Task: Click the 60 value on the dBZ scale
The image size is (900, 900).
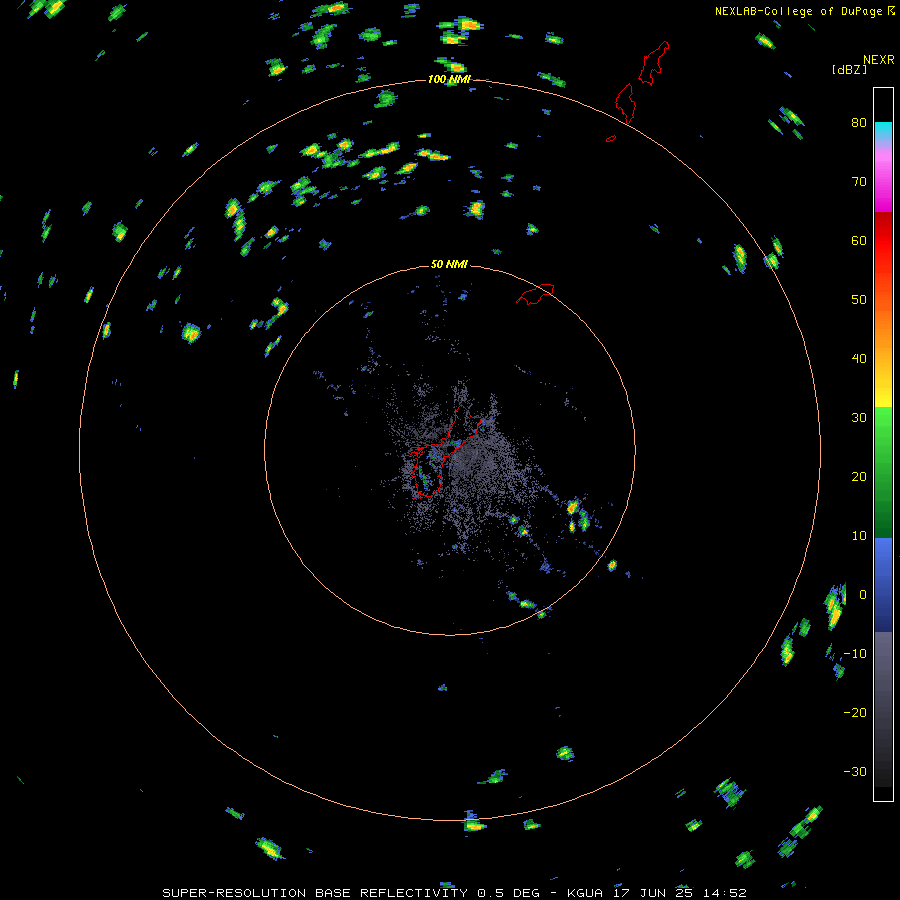Action: coord(859,240)
